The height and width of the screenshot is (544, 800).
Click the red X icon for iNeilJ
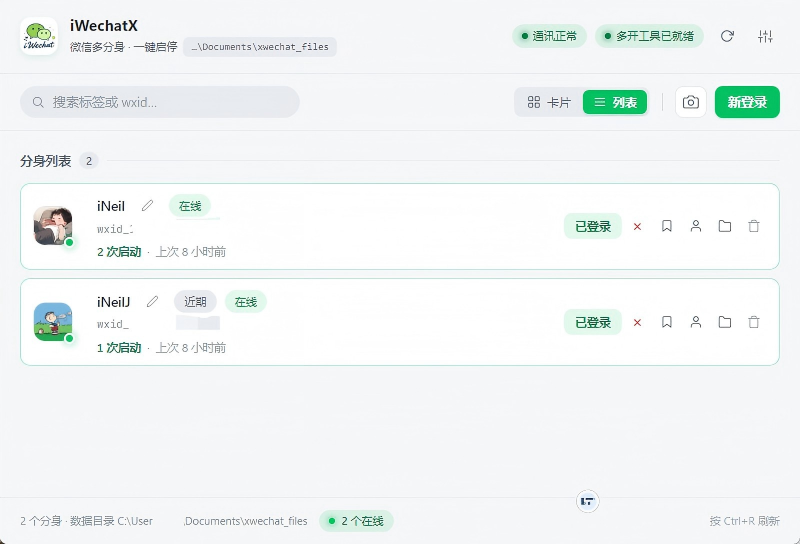tap(637, 323)
